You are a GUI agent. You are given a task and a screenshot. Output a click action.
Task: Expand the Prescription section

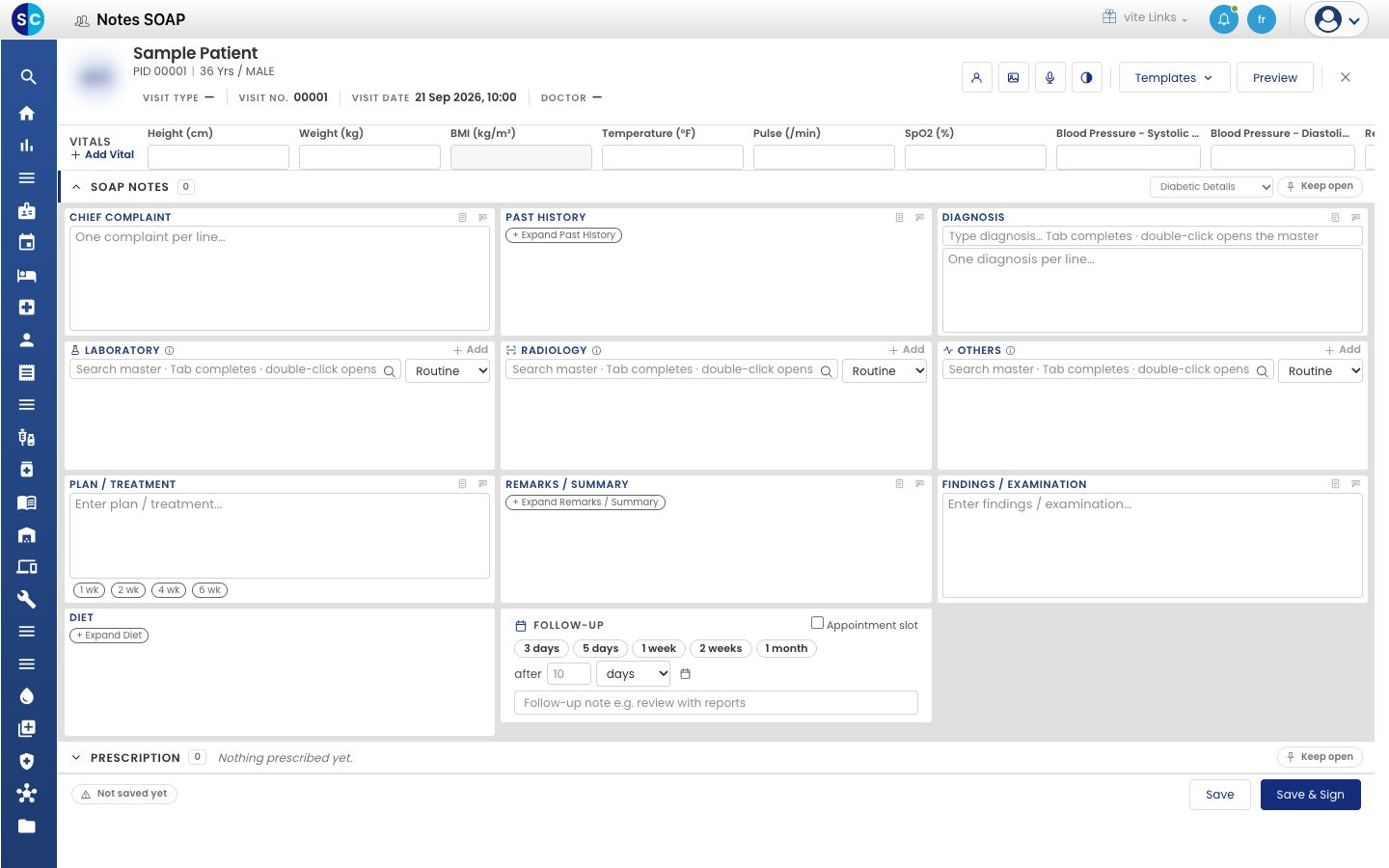76,758
